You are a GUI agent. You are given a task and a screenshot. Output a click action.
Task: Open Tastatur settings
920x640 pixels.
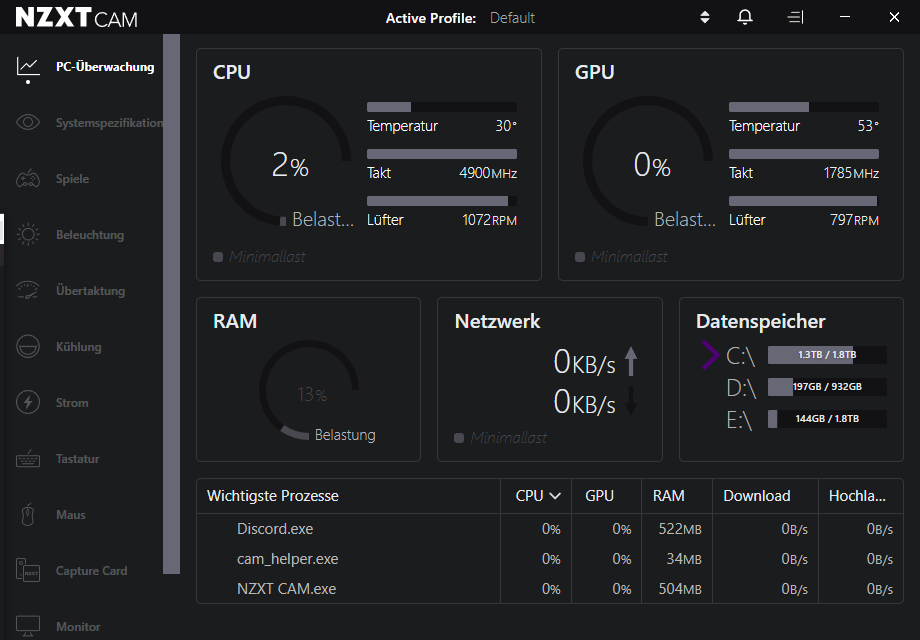(77, 459)
